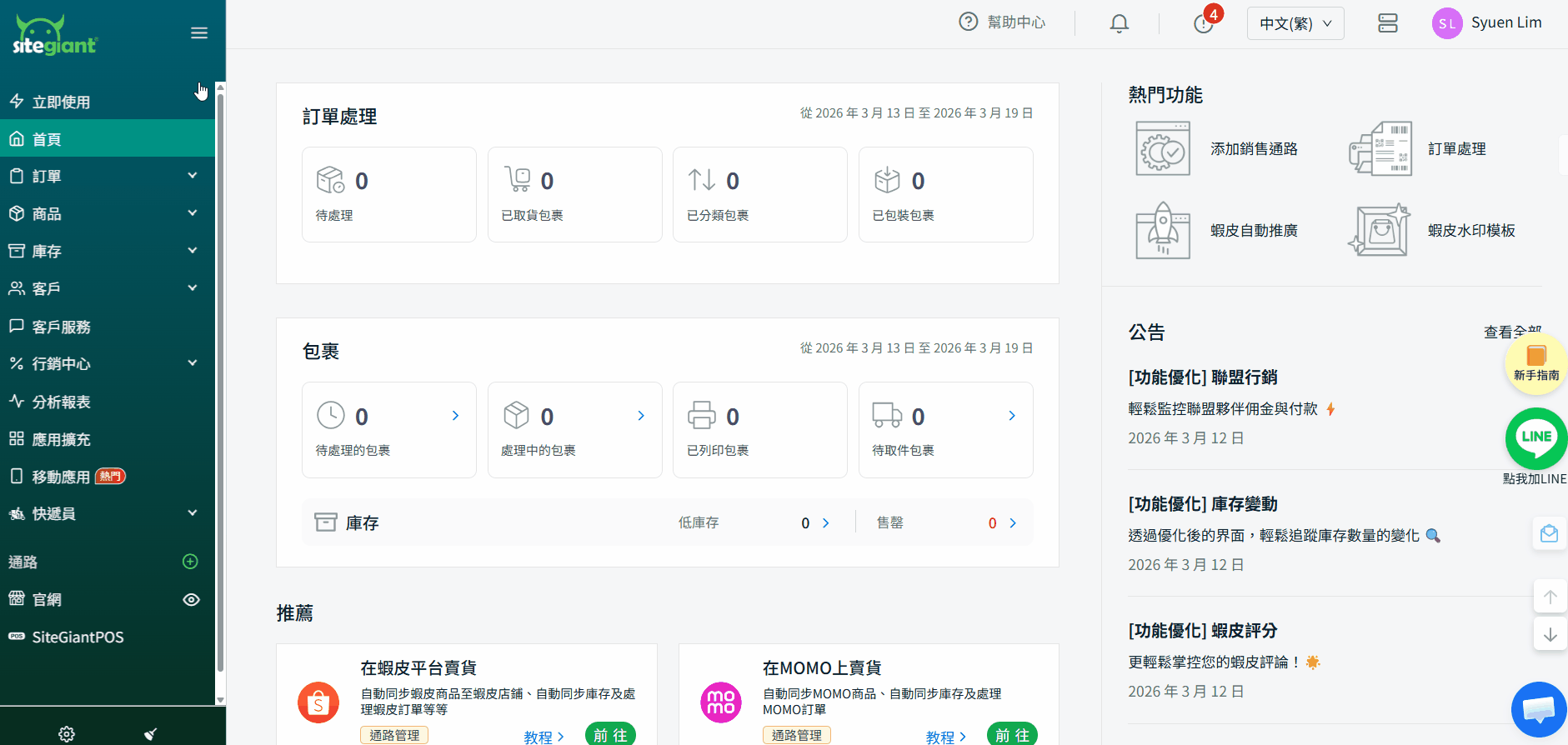
Task: Select 應用擴充 in the sidebar
Action: click(62, 440)
